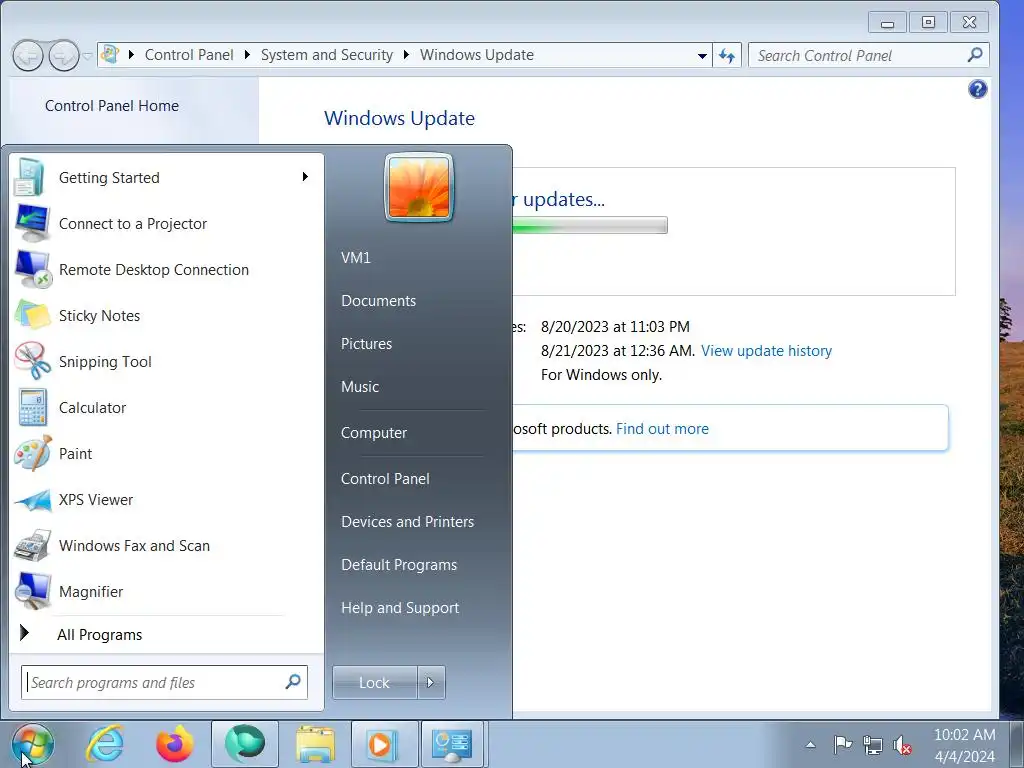The height and width of the screenshot is (768, 1024).
Task: Launch the Magnifier icon
Action: coord(32,591)
